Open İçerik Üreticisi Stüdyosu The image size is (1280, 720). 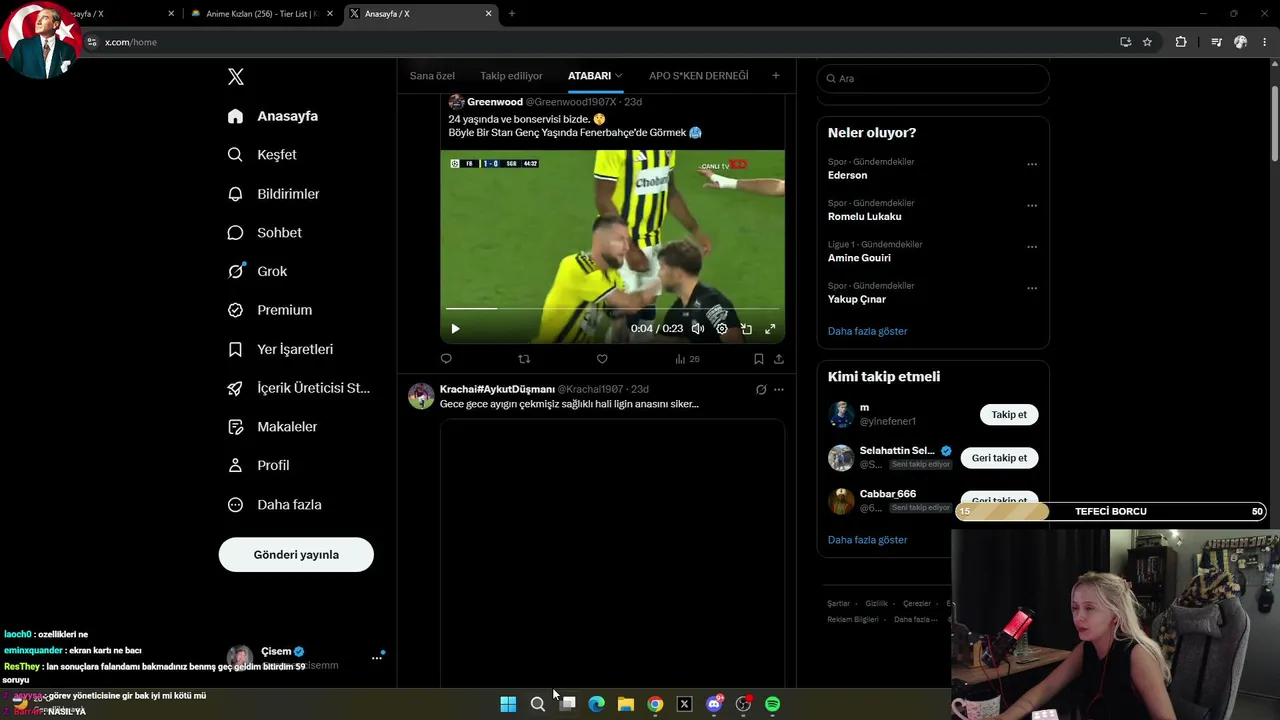(x=299, y=388)
